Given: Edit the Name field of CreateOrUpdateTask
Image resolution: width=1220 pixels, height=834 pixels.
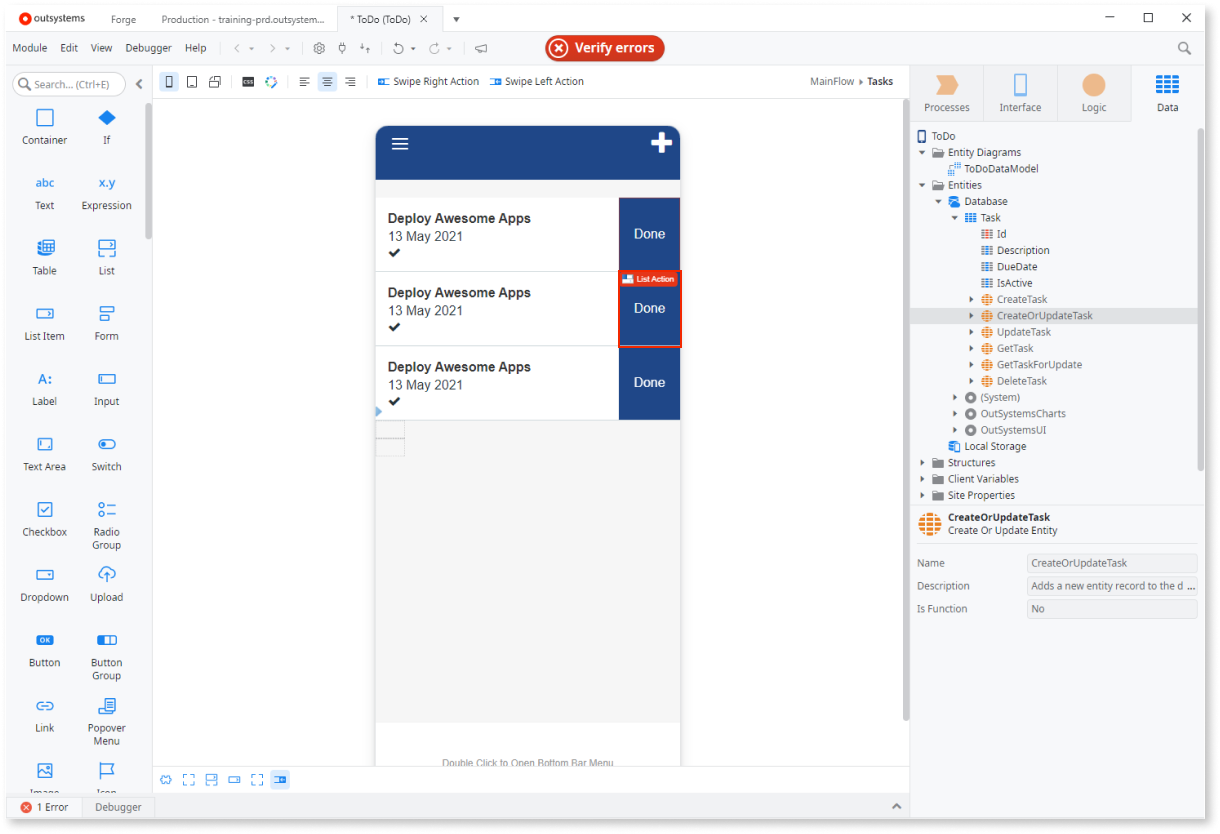Looking at the screenshot, I should [x=1111, y=563].
